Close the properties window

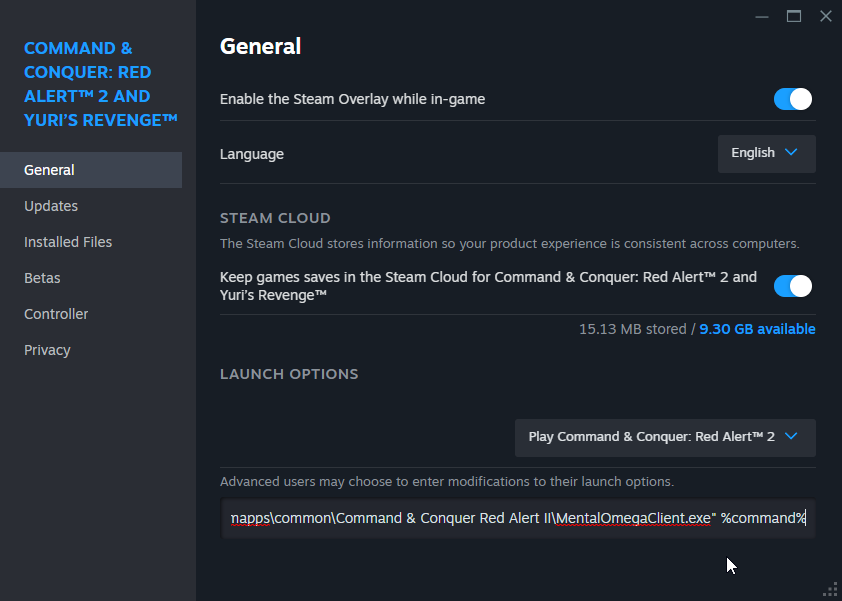825,16
